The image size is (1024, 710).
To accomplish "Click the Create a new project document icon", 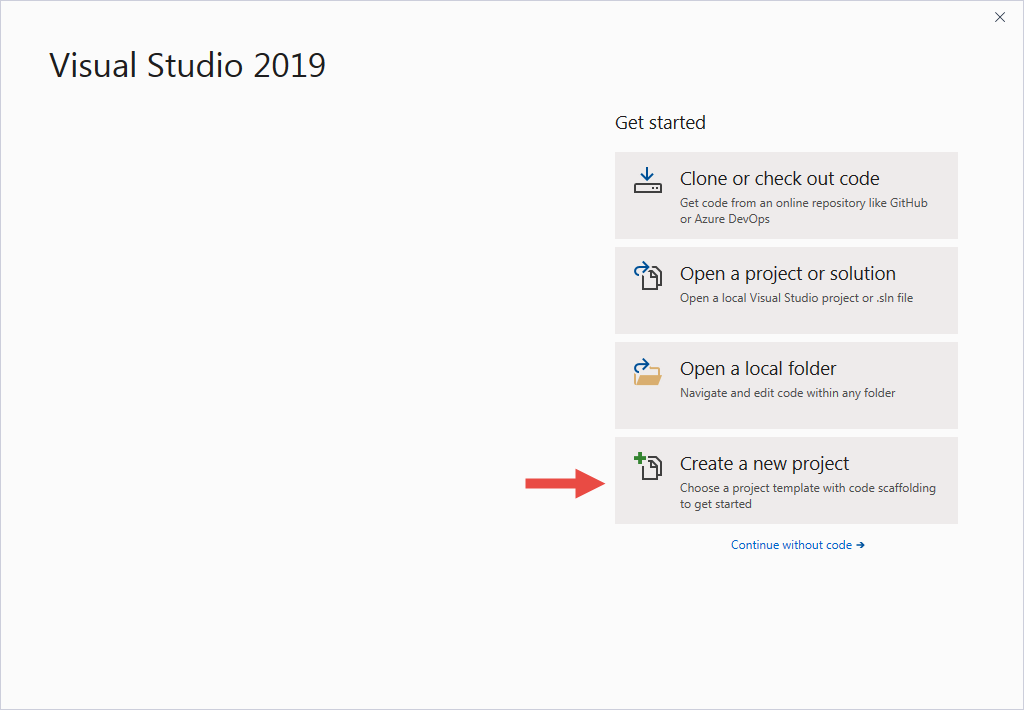I will (x=651, y=469).
